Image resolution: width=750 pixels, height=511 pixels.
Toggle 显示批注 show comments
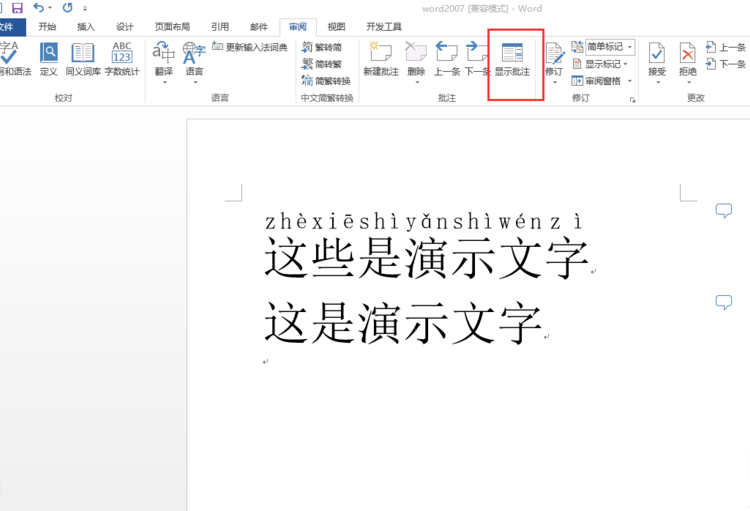pyautogui.click(x=512, y=59)
